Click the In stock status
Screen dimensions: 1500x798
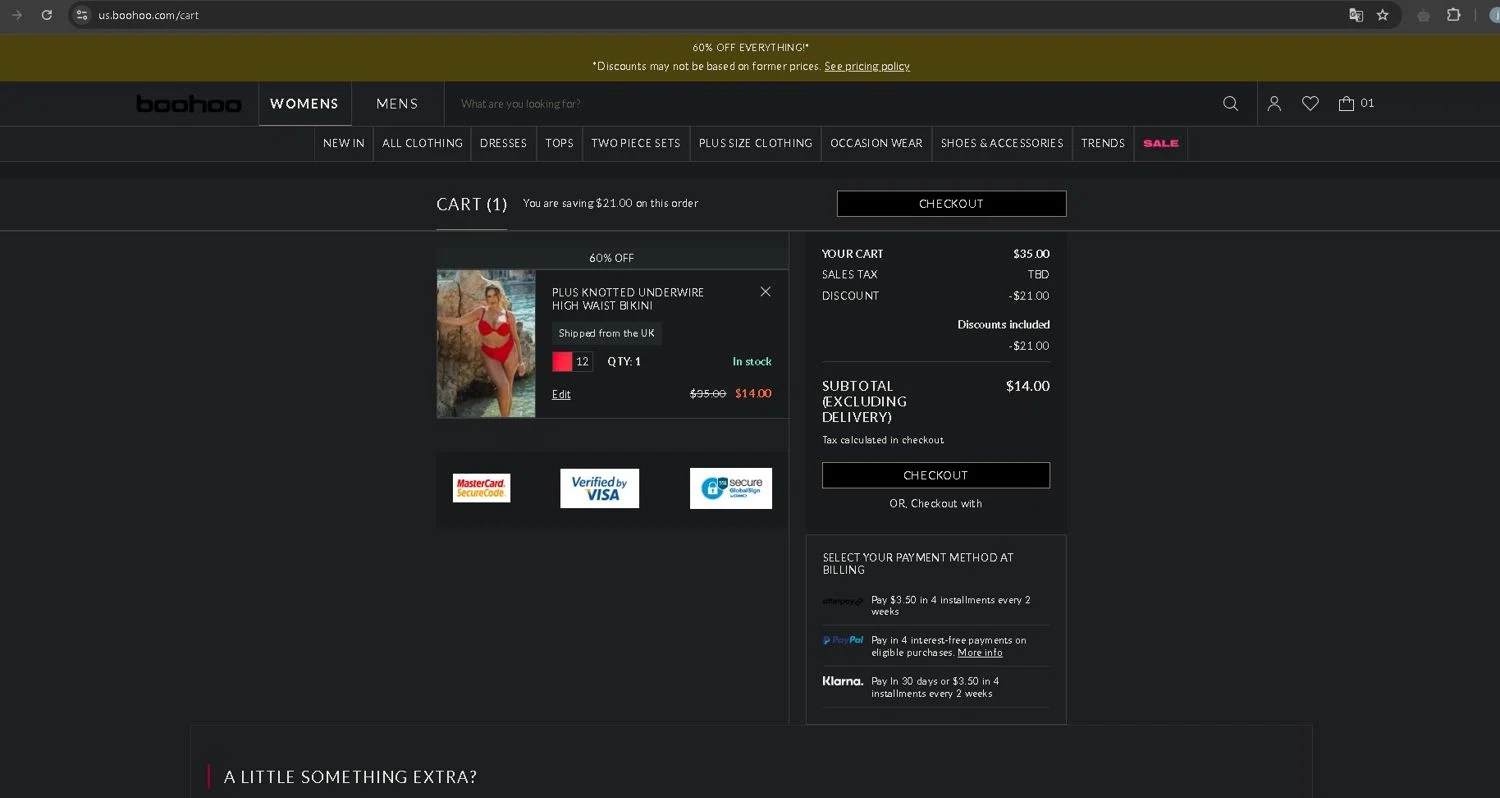[752, 362]
